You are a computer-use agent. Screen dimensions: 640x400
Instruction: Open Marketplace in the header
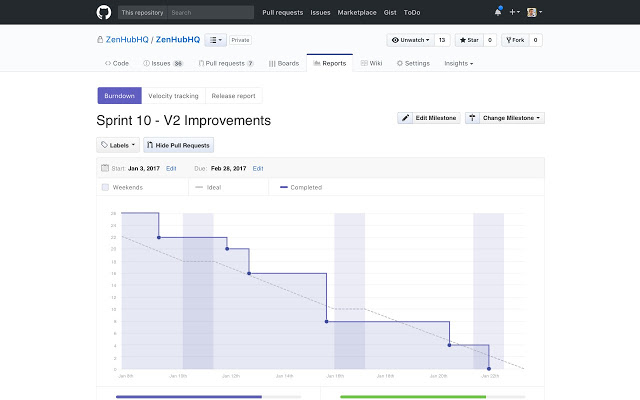pyautogui.click(x=357, y=13)
